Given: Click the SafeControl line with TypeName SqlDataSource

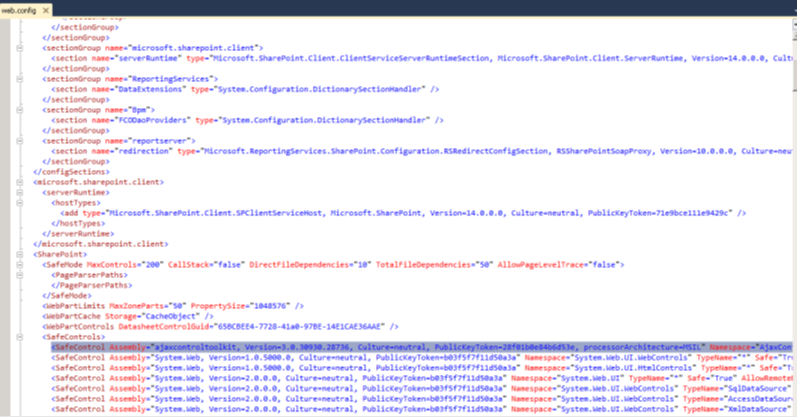Looking at the screenshot, I should pyautogui.click(x=421, y=388).
